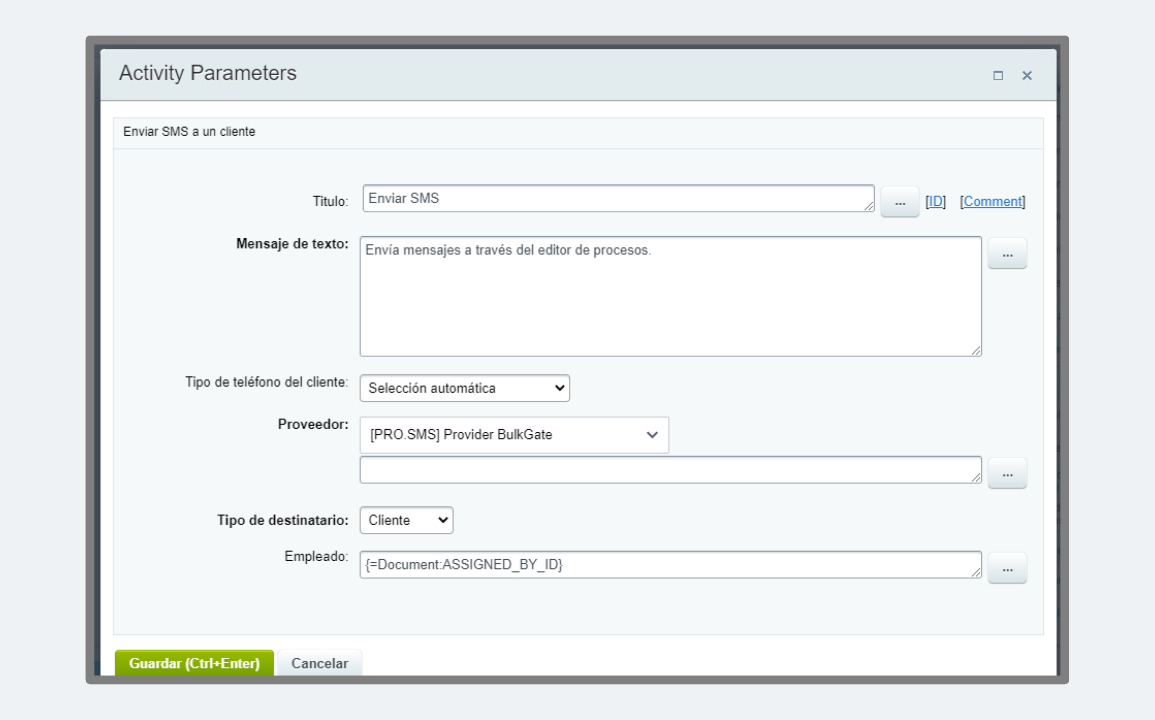Expand the Tipo de teléfono del cliente dropdown
Screen dimensions: 1155x720
tap(464, 388)
